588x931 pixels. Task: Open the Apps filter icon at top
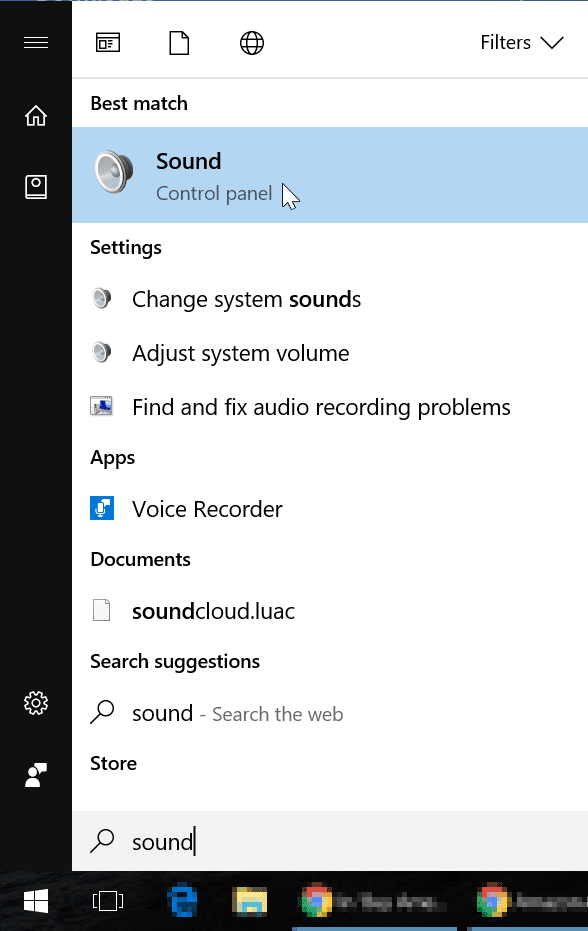click(x=109, y=42)
